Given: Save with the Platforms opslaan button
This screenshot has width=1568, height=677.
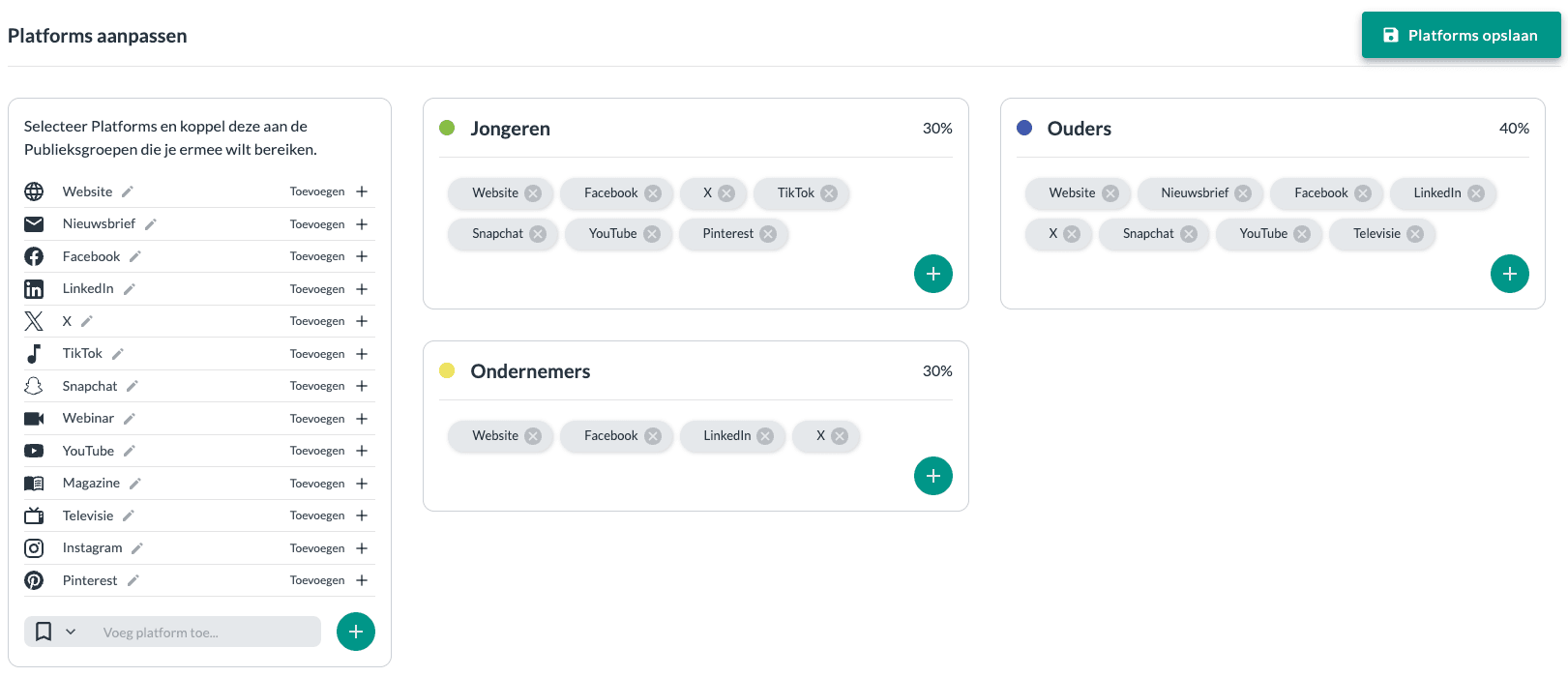Looking at the screenshot, I should click(x=1461, y=36).
